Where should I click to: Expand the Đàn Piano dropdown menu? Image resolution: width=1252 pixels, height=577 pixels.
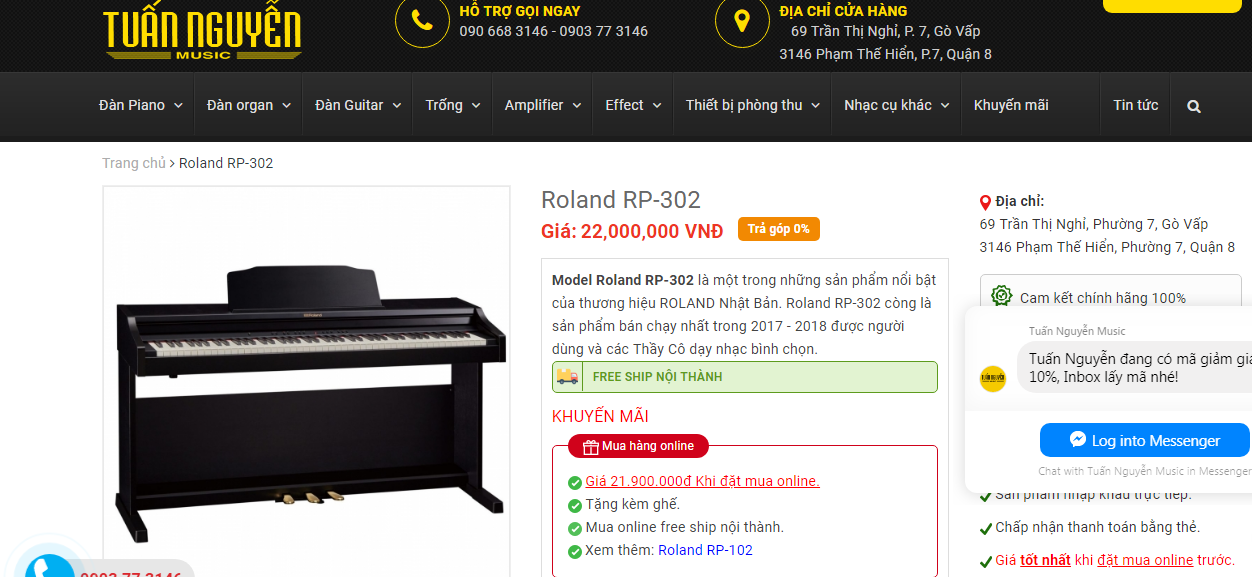[x=141, y=105]
